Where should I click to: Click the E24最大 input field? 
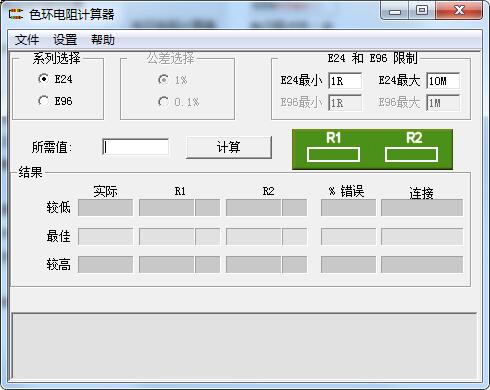click(443, 81)
